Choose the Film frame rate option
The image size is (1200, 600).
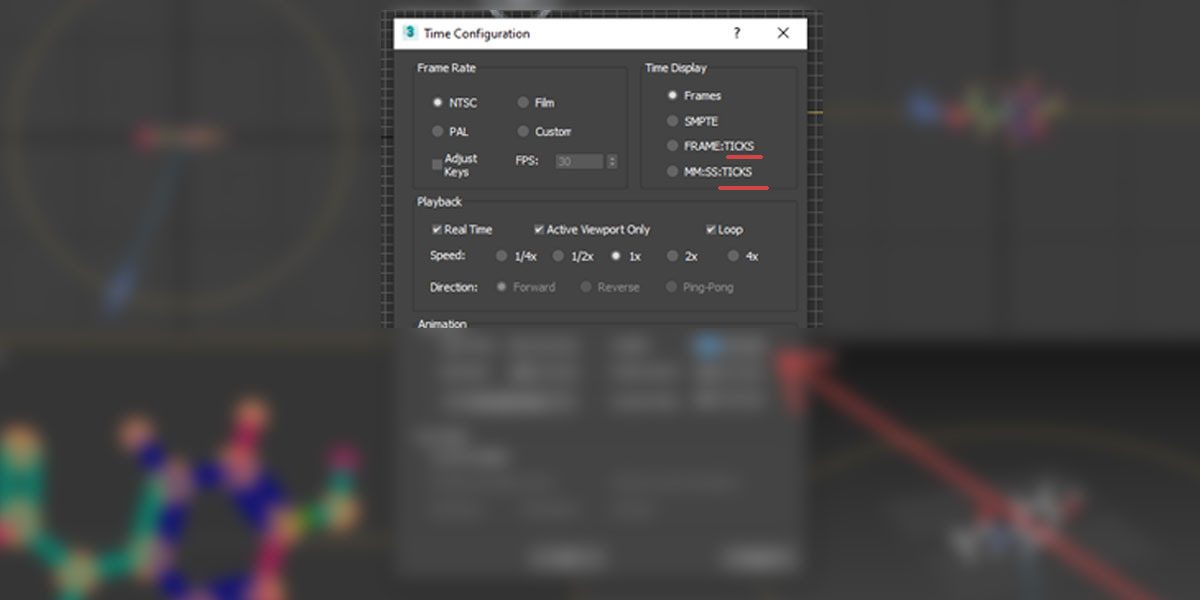click(x=523, y=102)
